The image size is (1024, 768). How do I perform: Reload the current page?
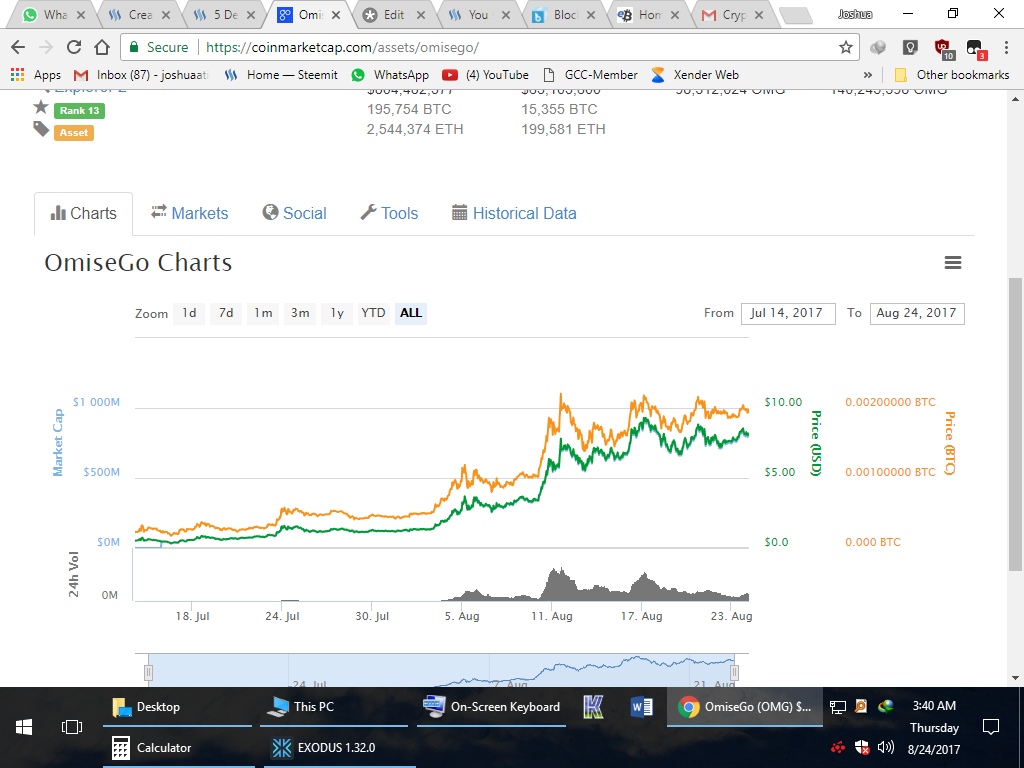pyautogui.click(x=74, y=47)
